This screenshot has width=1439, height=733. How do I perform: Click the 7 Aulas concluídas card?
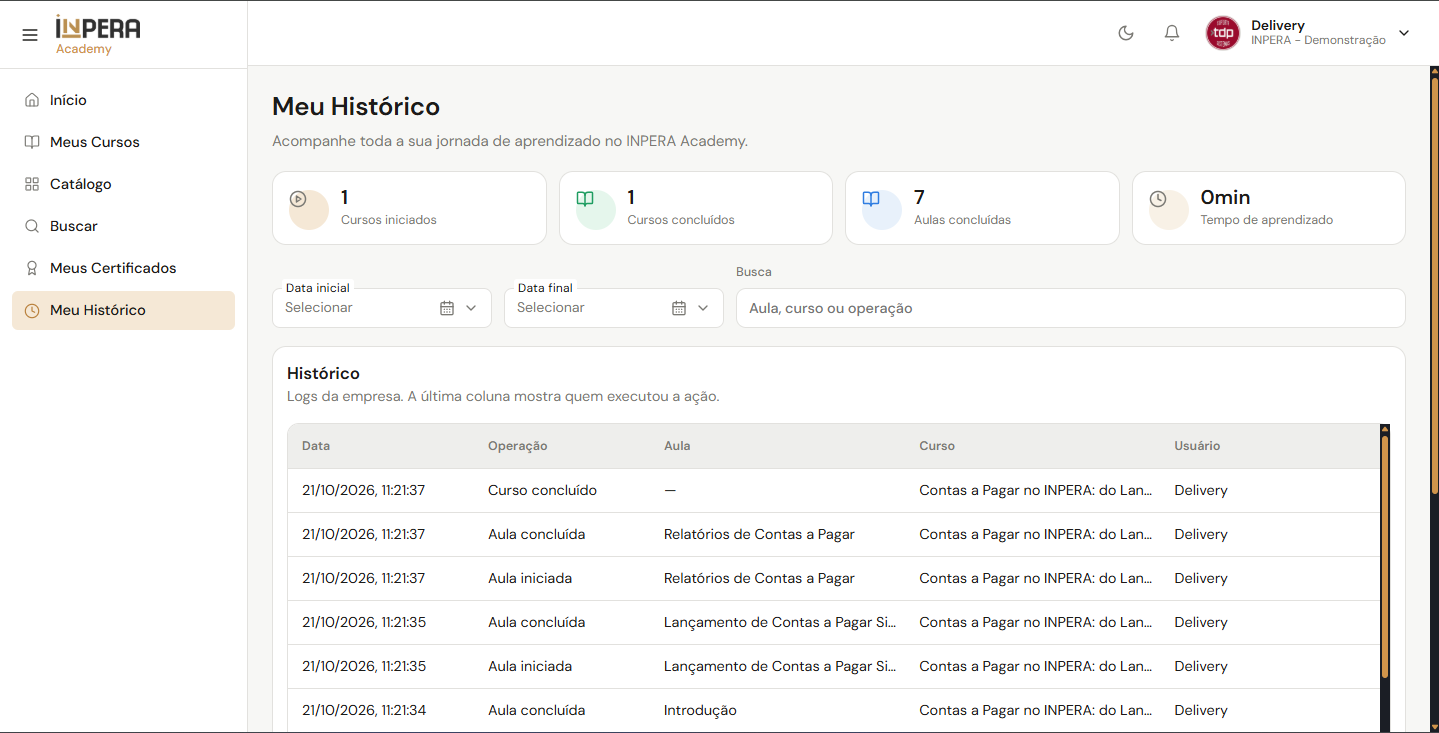982,208
